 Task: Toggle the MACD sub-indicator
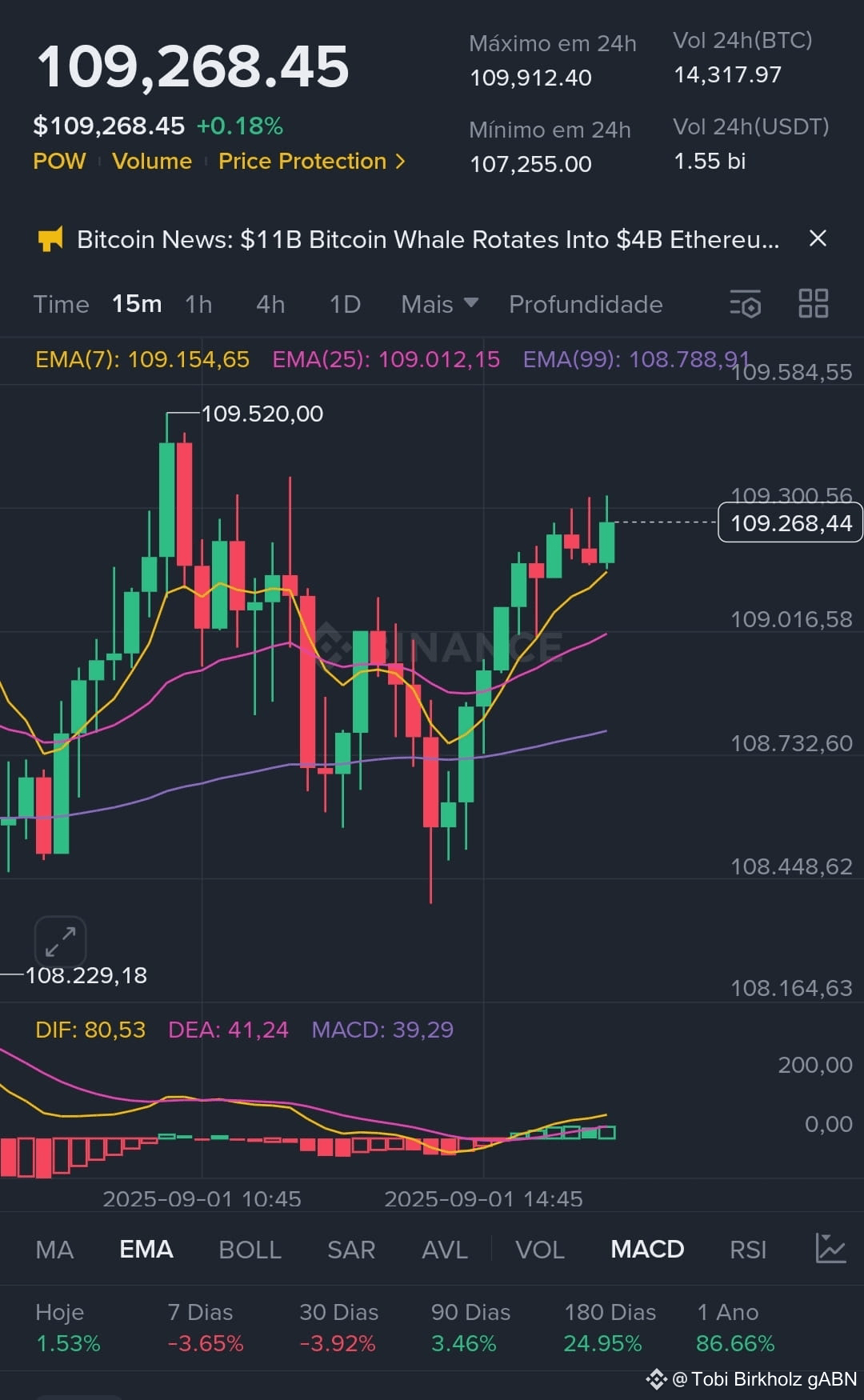tap(647, 1249)
